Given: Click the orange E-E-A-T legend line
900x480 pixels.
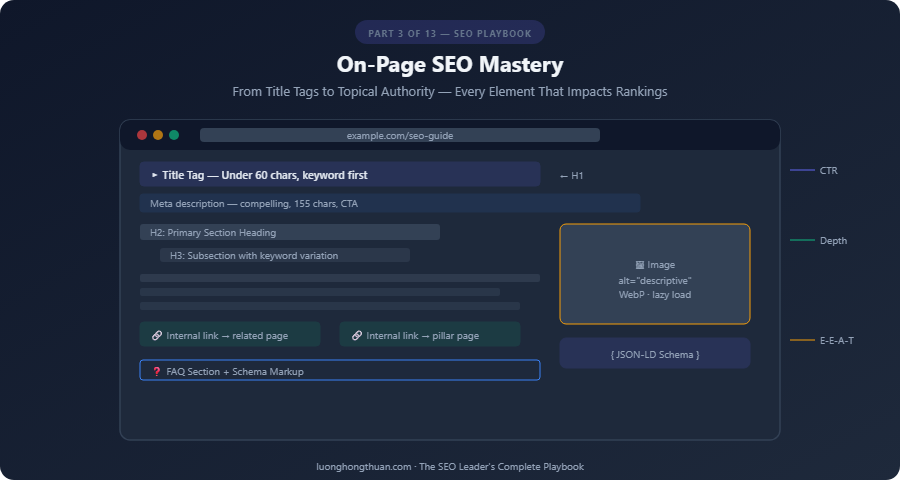Looking at the screenshot, I should (802, 340).
